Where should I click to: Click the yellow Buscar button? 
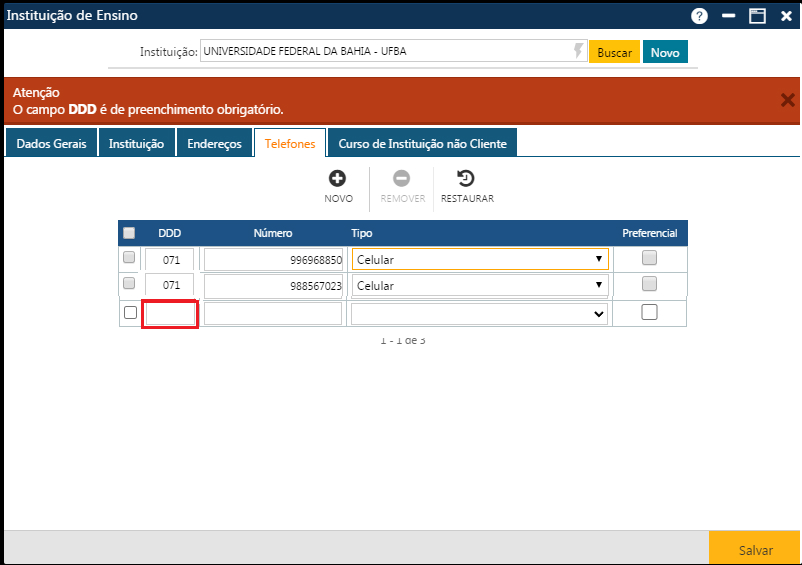tap(614, 52)
